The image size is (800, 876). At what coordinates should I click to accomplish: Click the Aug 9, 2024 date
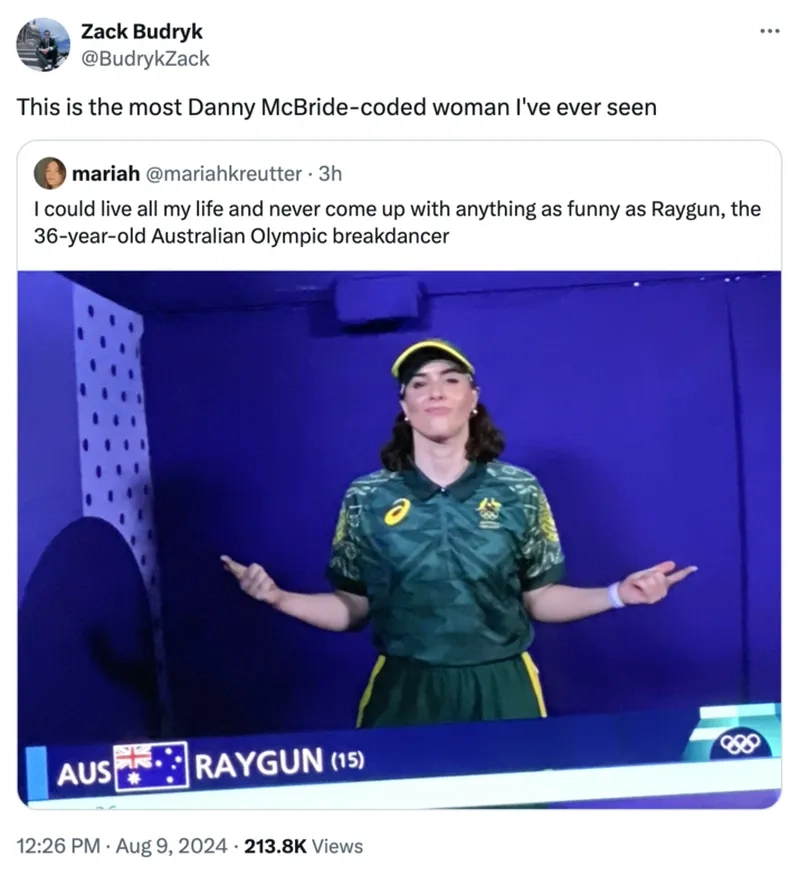point(172,846)
